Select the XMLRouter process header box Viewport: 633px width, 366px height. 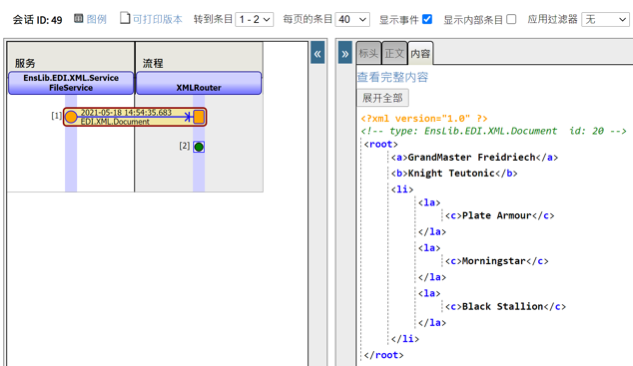(199, 83)
